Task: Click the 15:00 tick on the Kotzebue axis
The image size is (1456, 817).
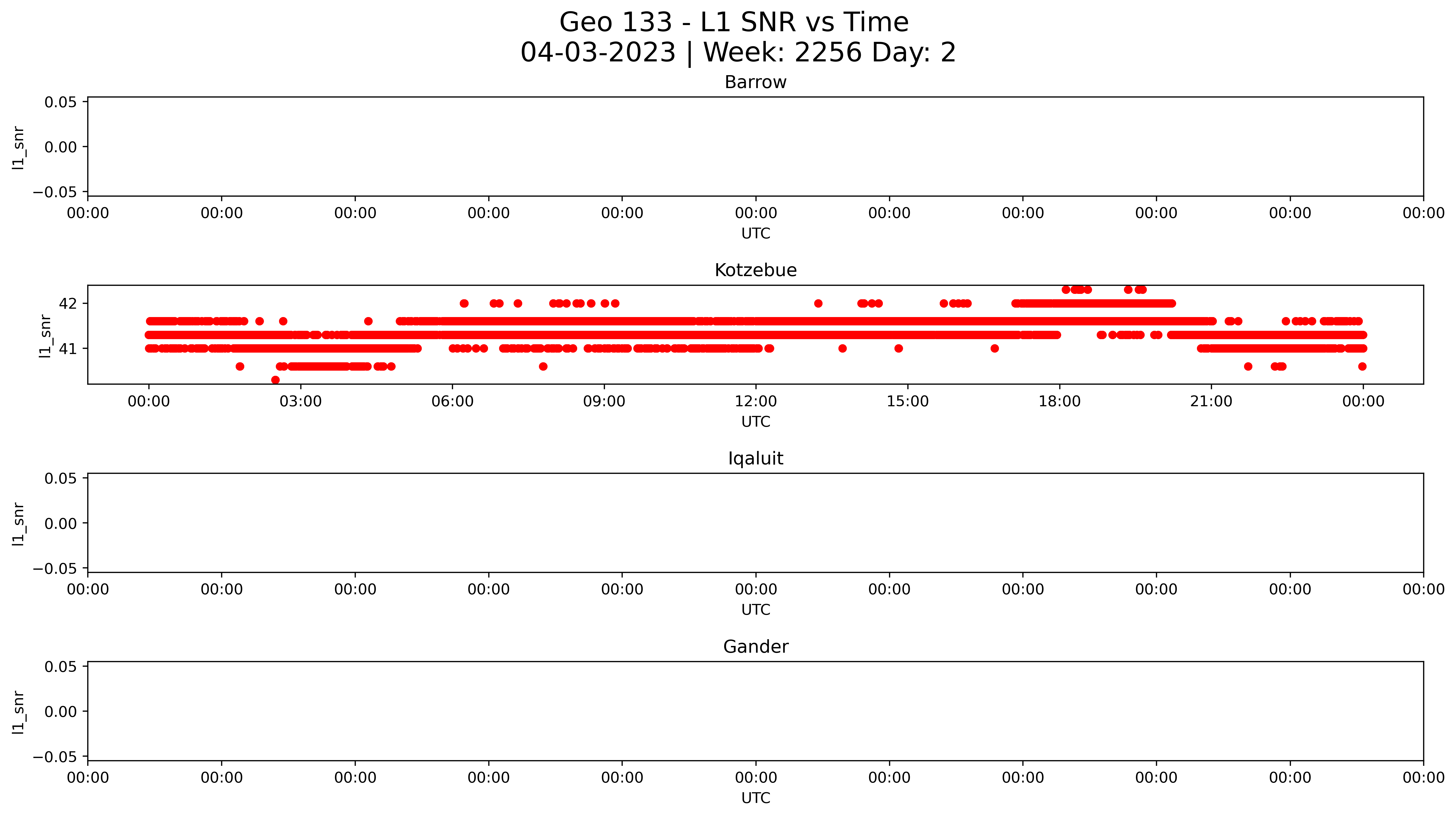Action: (x=908, y=401)
